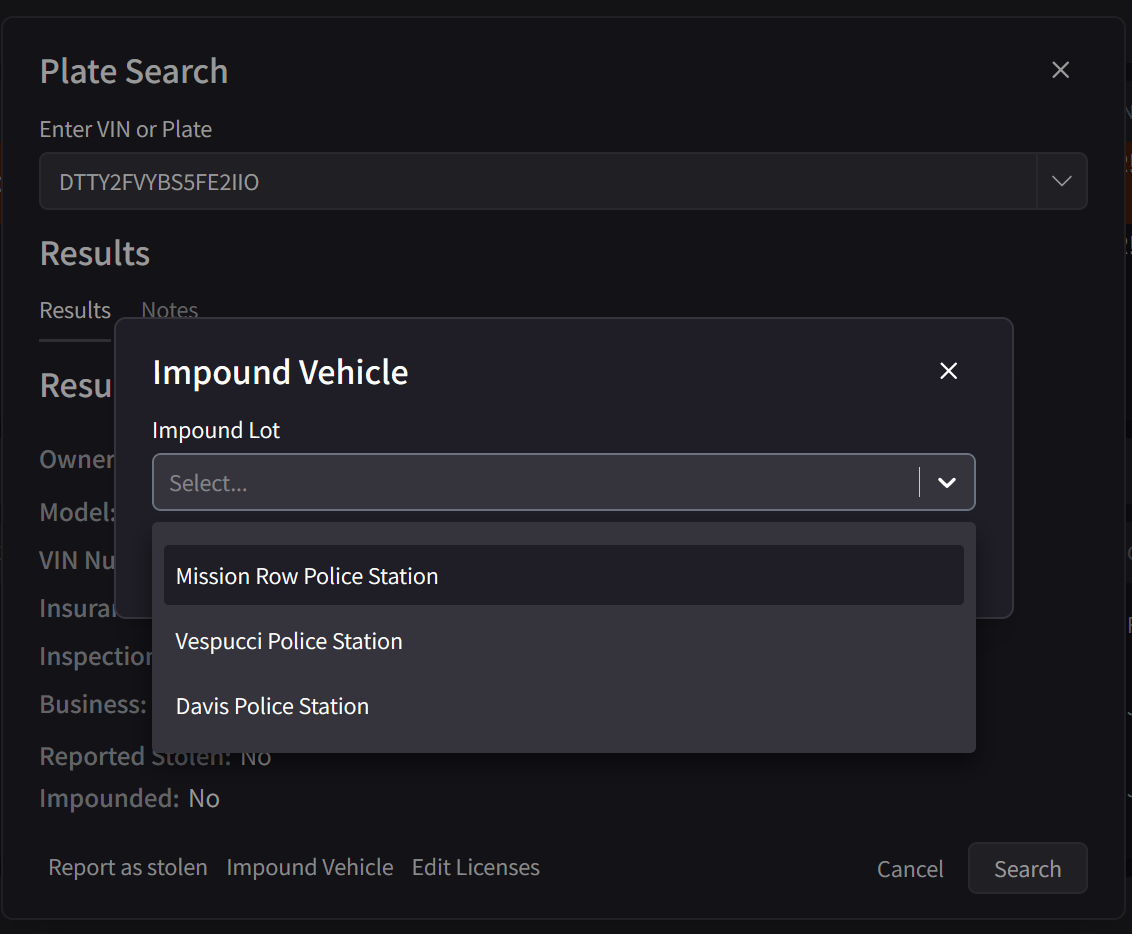The width and height of the screenshot is (1132, 934).
Task: Switch to the Notes tab
Action: [169, 310]
